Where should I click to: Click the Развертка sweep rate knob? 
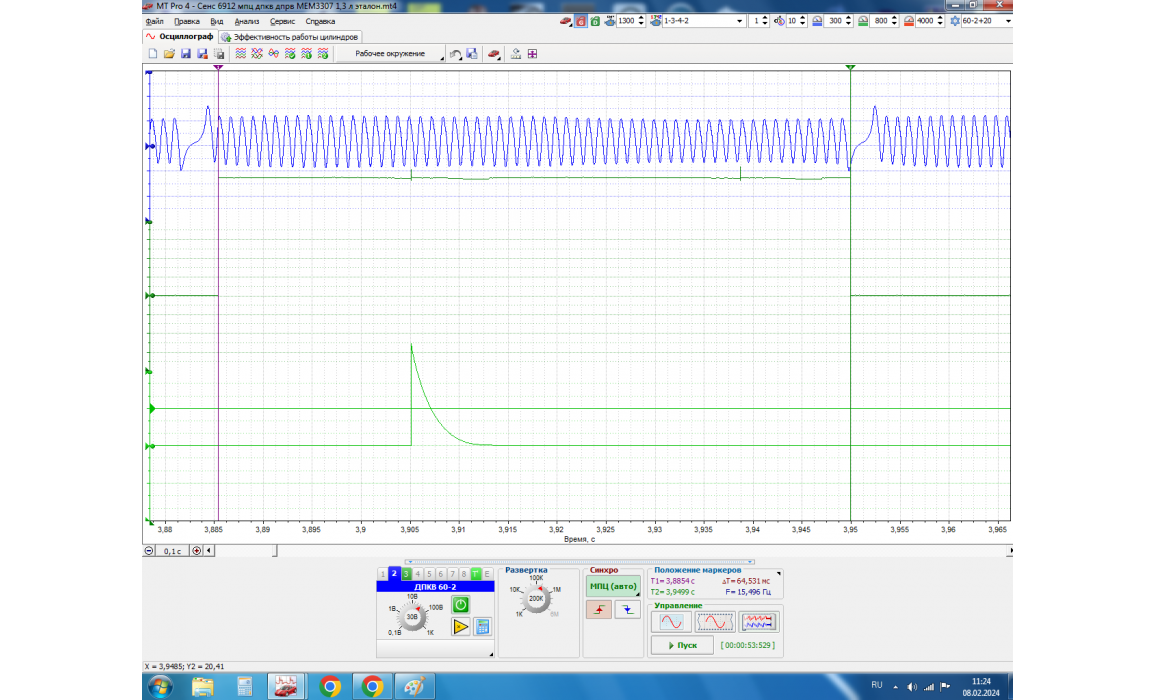tap(537, 599)
